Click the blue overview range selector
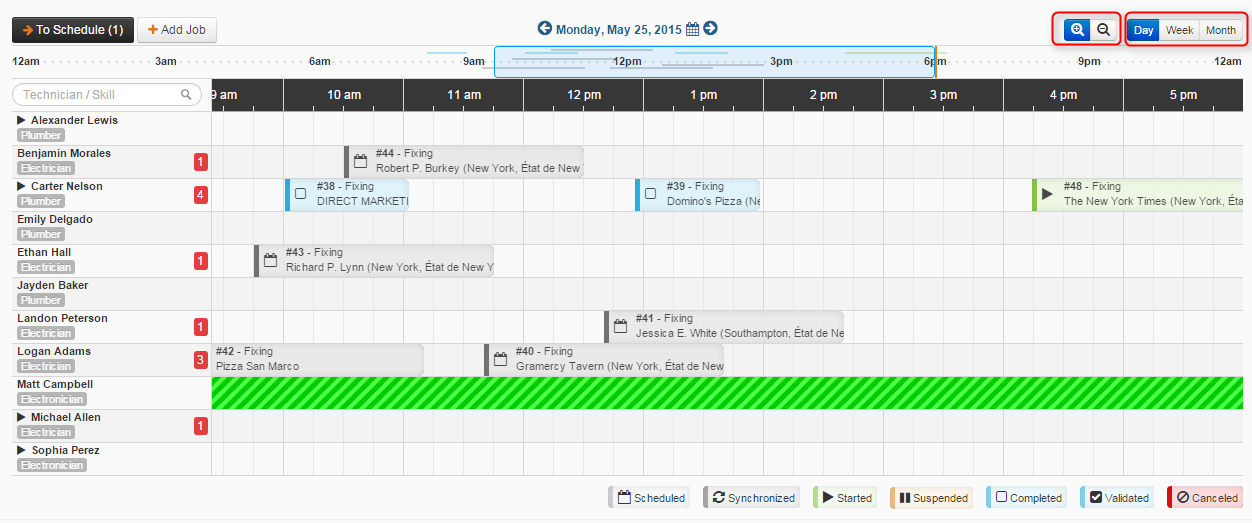This screenshot has width=1252, height=523. (x=715, y=61)
